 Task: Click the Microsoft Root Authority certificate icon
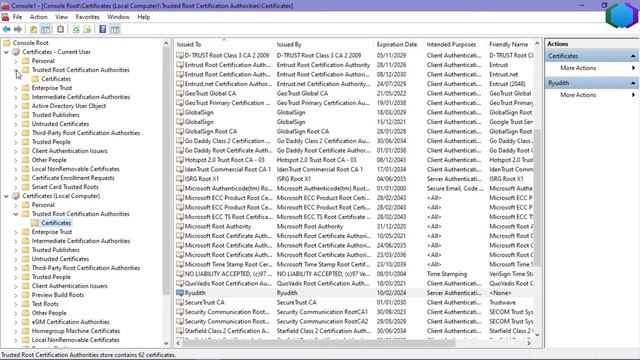pyautogui.click(x=180, y=227)
